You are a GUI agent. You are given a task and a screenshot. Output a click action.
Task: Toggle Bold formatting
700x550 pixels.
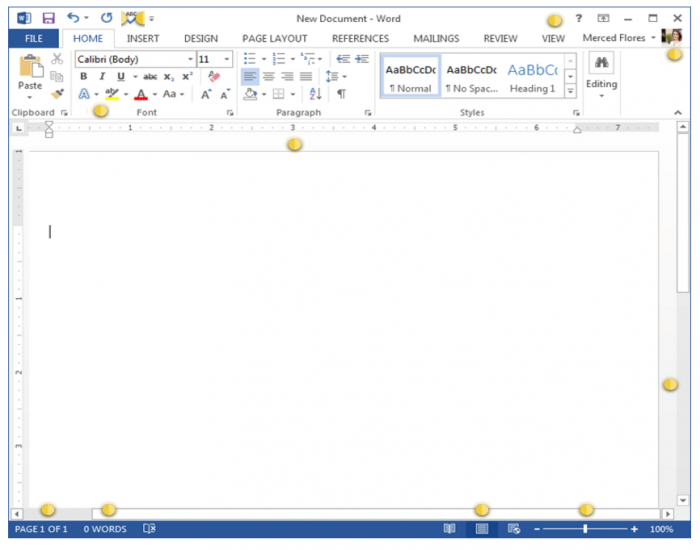pyautogui.click(x=83, y=76)
